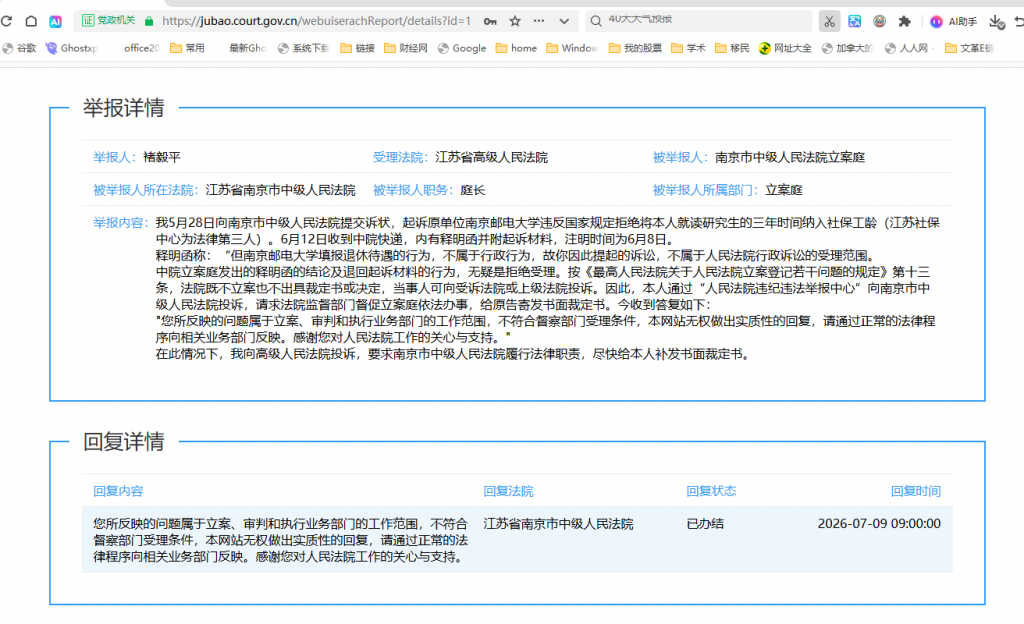Screen dimensions: 1024x624
Task: Launch the AI助手 assistant button
Action: click(953, 22)
